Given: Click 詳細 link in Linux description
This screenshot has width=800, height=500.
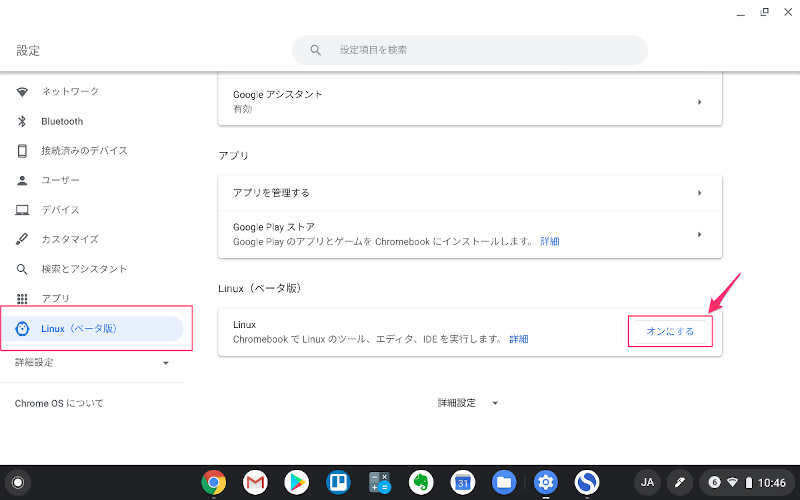Looking at the screenshot, I should click(518, 339).
